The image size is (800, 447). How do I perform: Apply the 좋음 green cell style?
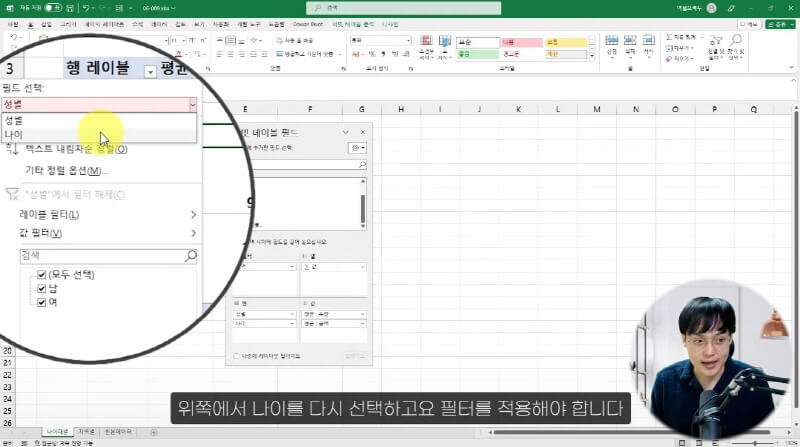(x=478, y=54)
